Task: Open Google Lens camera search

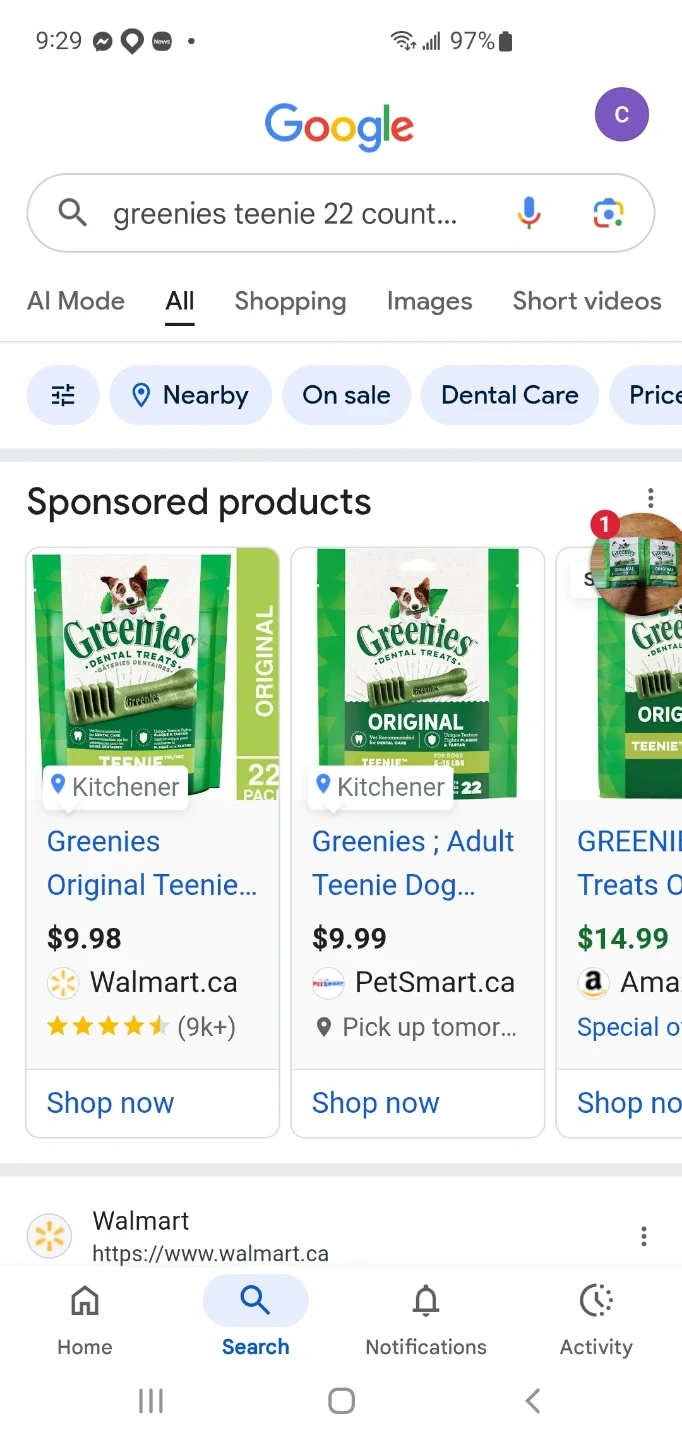Action: [608, 213]
